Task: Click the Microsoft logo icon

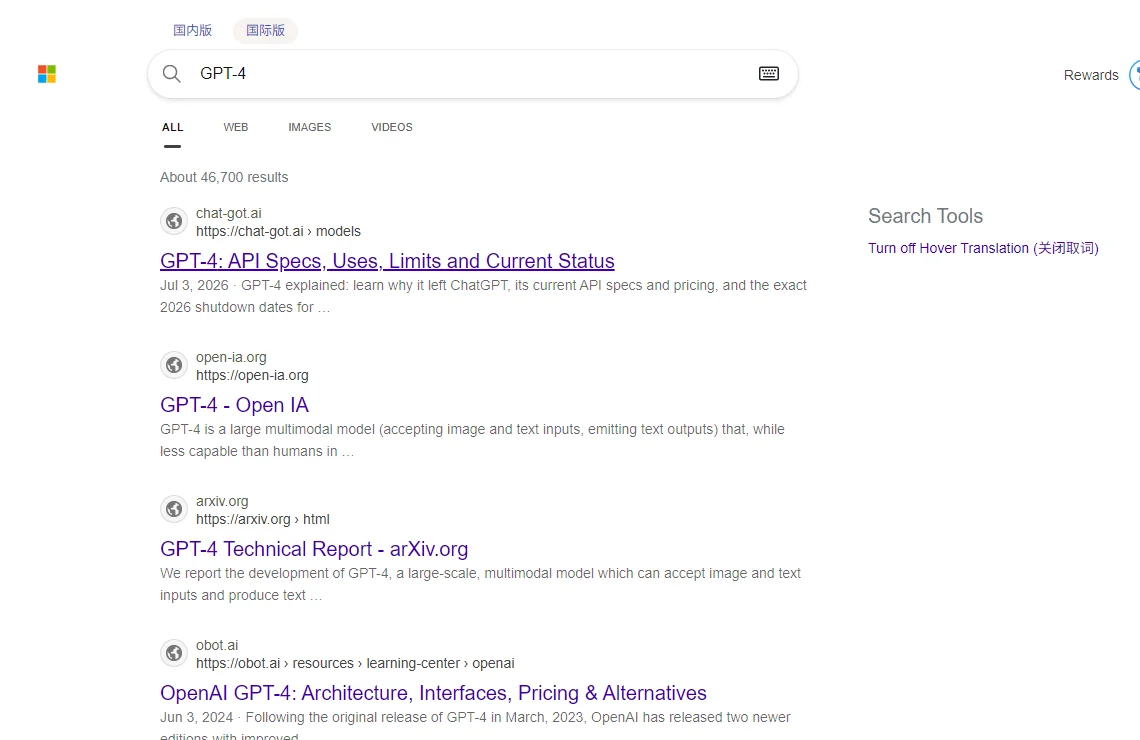Action: 47,74
